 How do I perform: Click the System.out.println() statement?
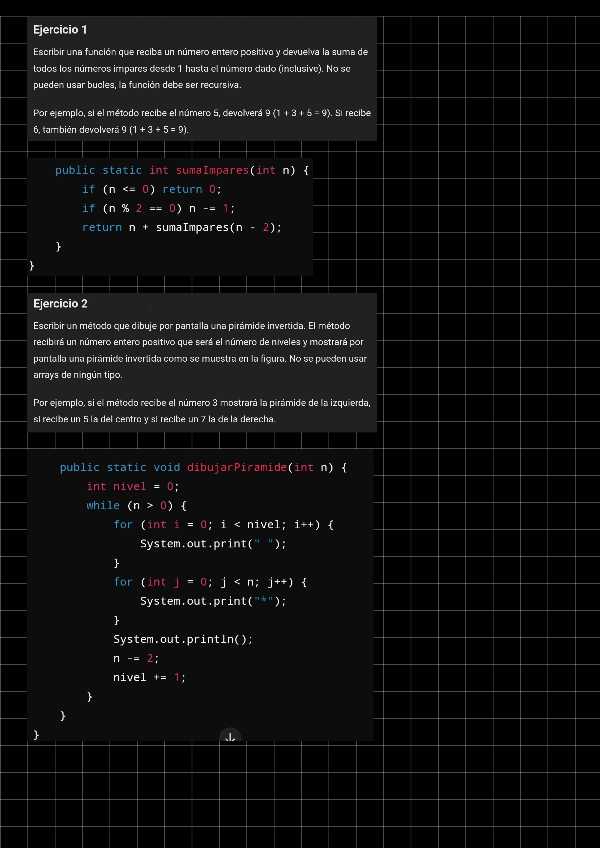click(x=183, y=639)
